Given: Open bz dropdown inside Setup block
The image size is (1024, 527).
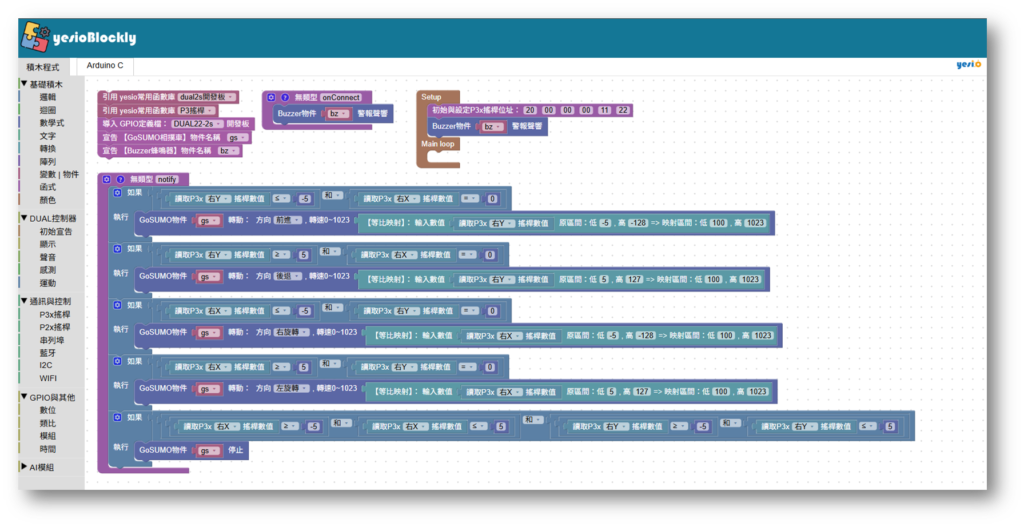Looking at the screenshot, I should 492,126.
